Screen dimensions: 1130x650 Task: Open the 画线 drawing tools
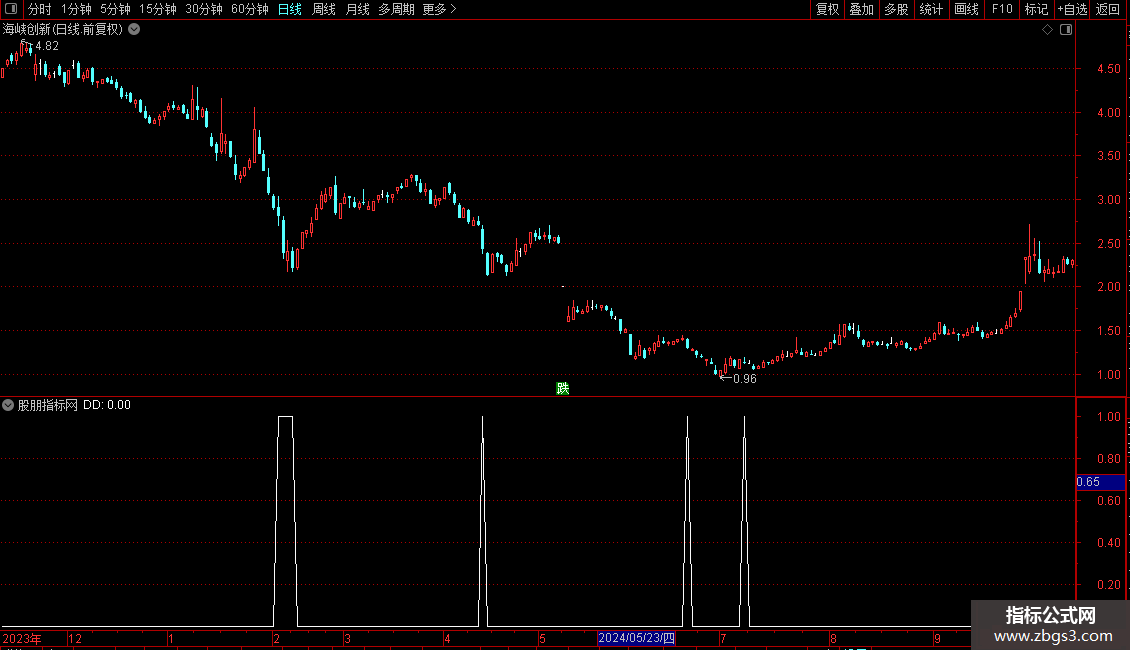pos(966,9)
